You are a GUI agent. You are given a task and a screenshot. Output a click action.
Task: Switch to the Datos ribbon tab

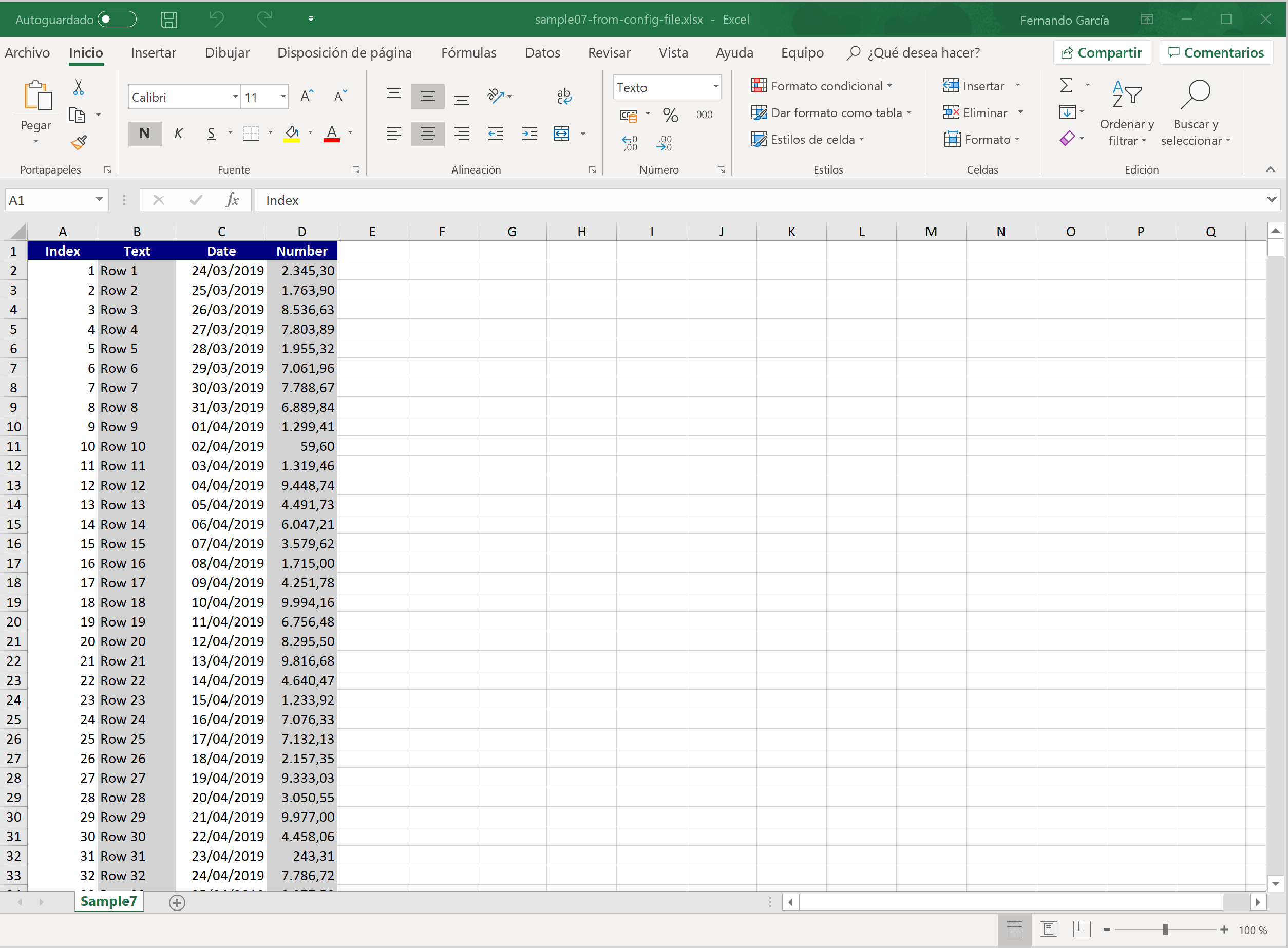(x=542, y=53)
